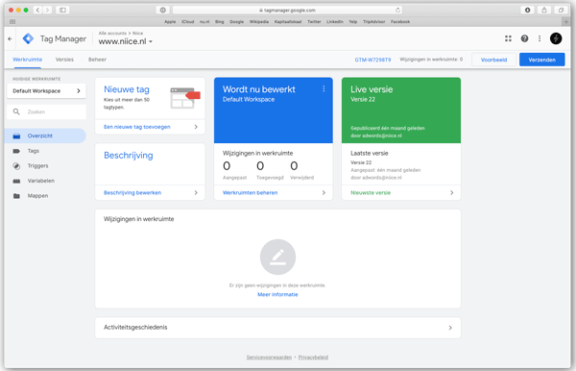Click chevron next to Nieuwste versie

(451, 192)
